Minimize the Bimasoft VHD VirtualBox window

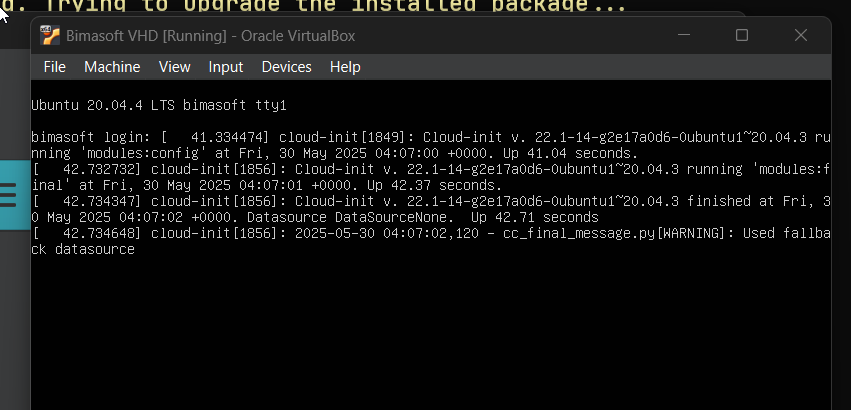(684, 35)
